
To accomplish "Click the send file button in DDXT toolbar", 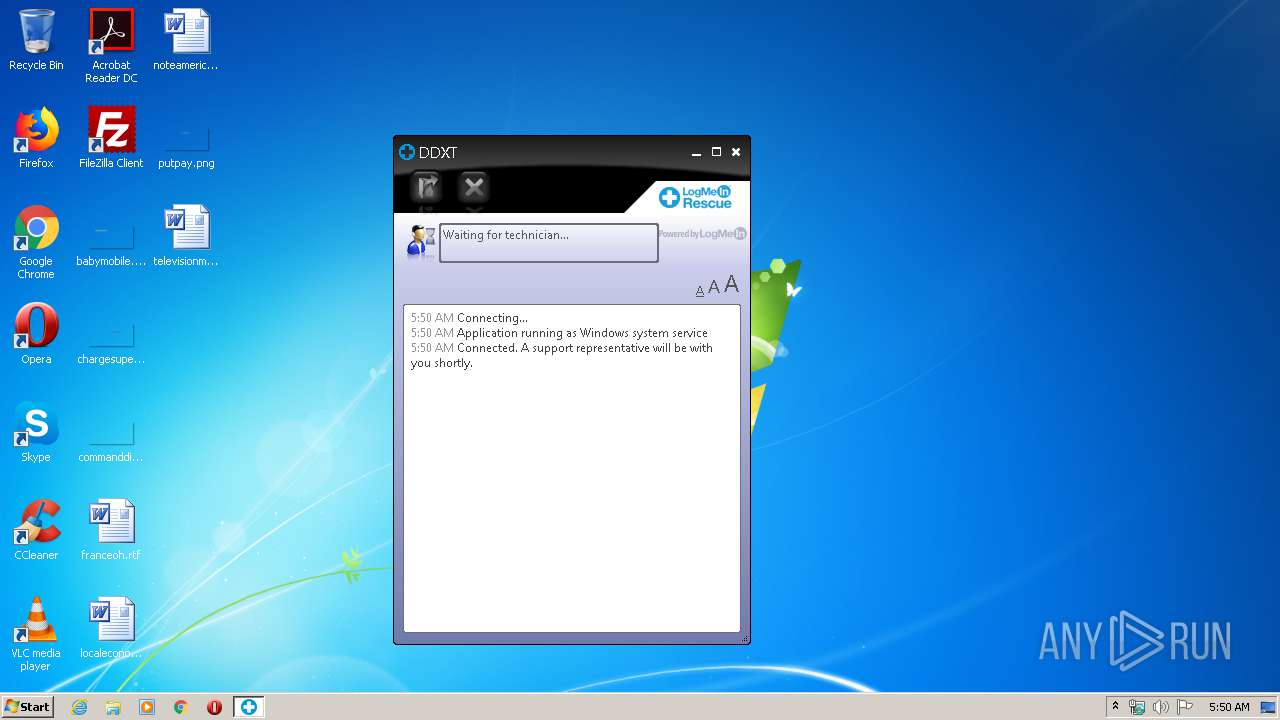I will 427,186.
